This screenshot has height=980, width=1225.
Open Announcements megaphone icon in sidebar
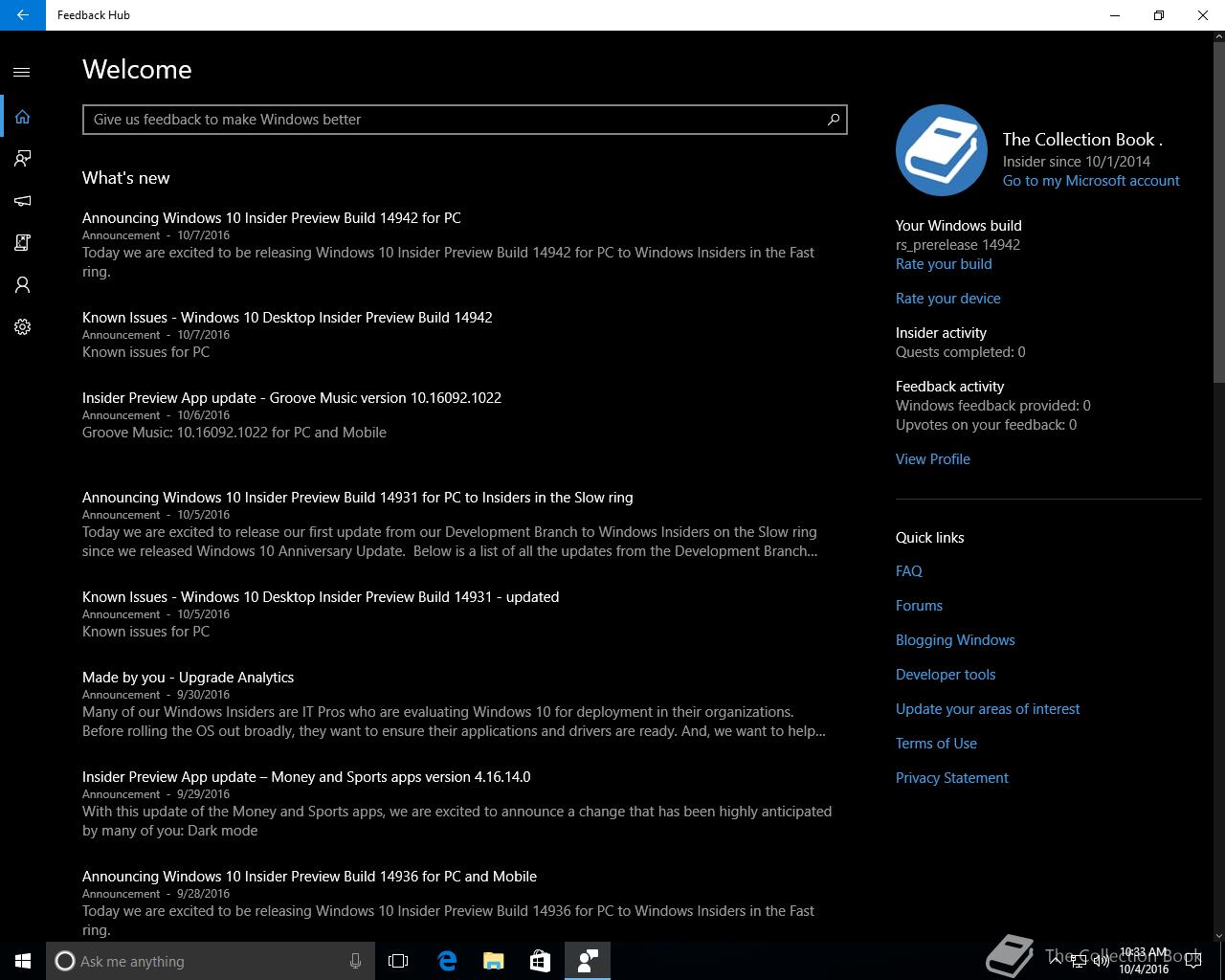click(22, 201)
